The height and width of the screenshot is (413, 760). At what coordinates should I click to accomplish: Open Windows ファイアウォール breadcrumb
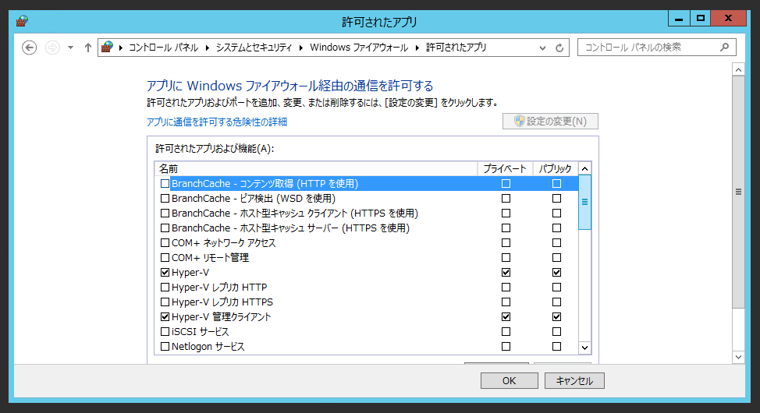[x=359, y=48]
